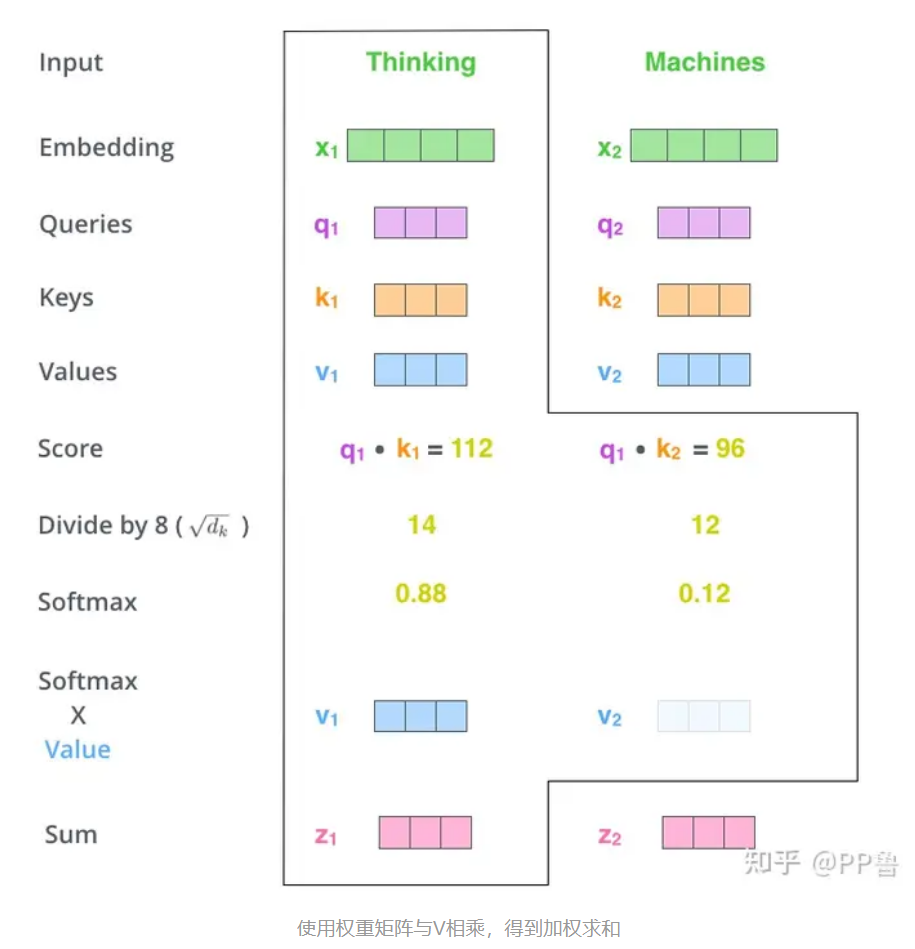
Task: Select the purple q2 query vector
Action: (704, 223)
